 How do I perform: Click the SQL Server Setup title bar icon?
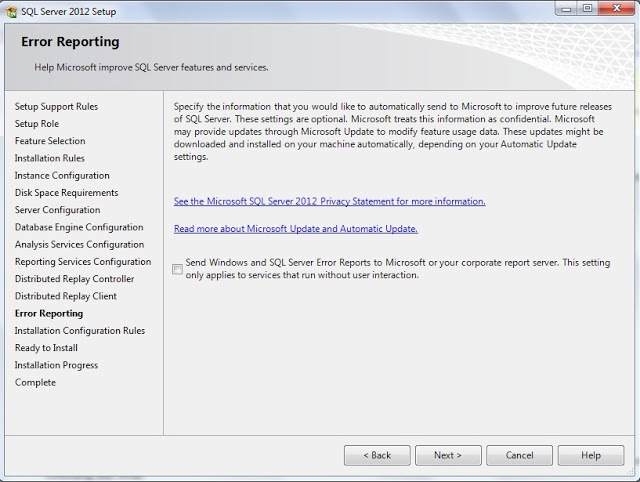(x=11, y=8)
